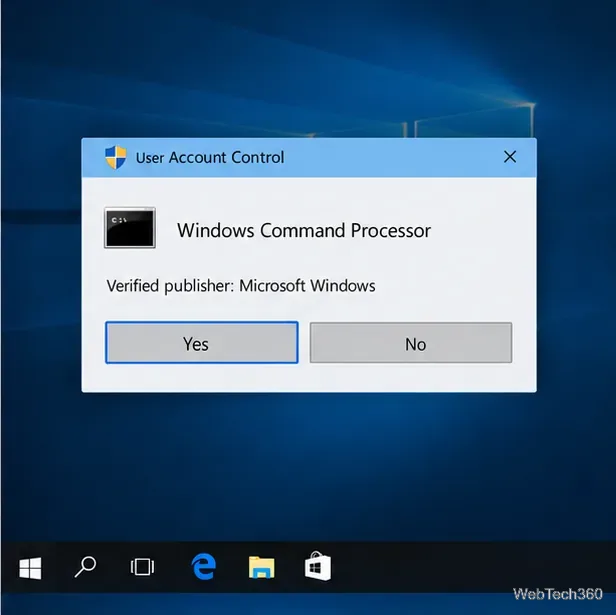Open Microsoft Store from taskbar

tap(318, 566)
